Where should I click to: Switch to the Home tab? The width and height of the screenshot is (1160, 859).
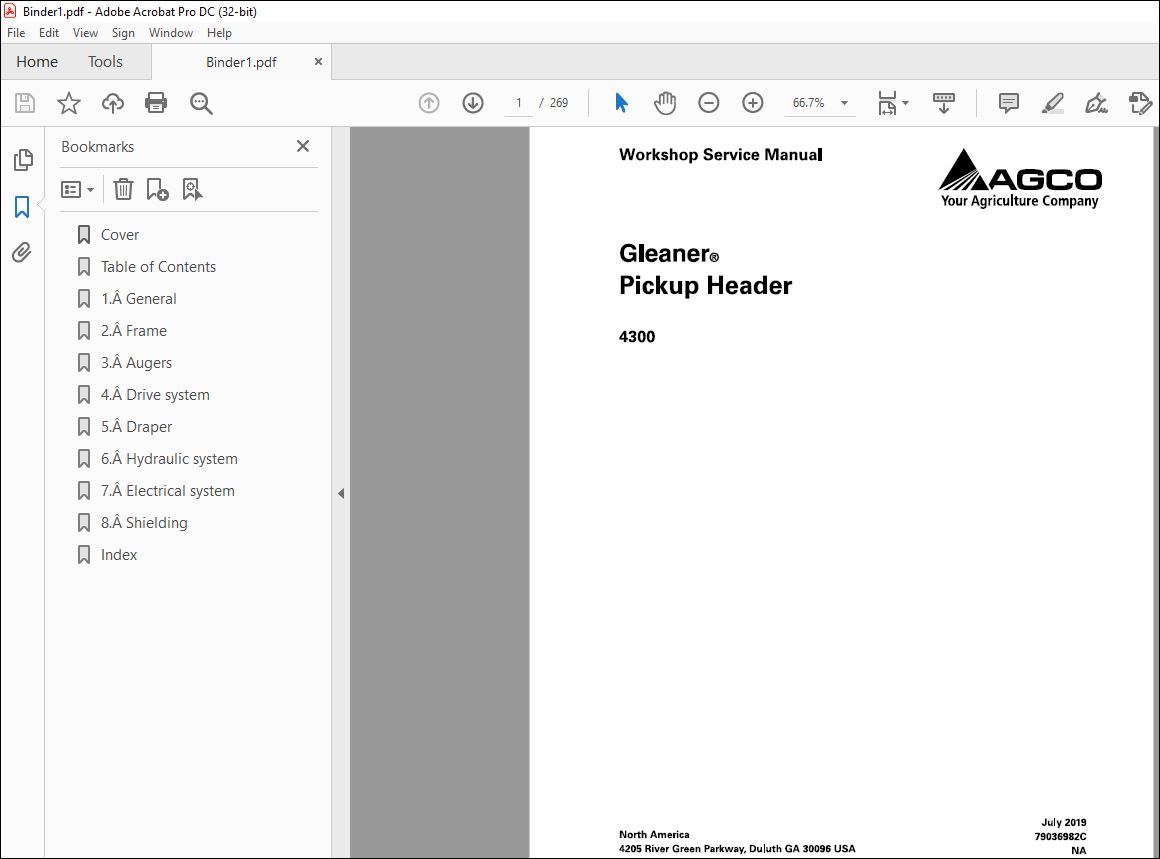(37, 62)
